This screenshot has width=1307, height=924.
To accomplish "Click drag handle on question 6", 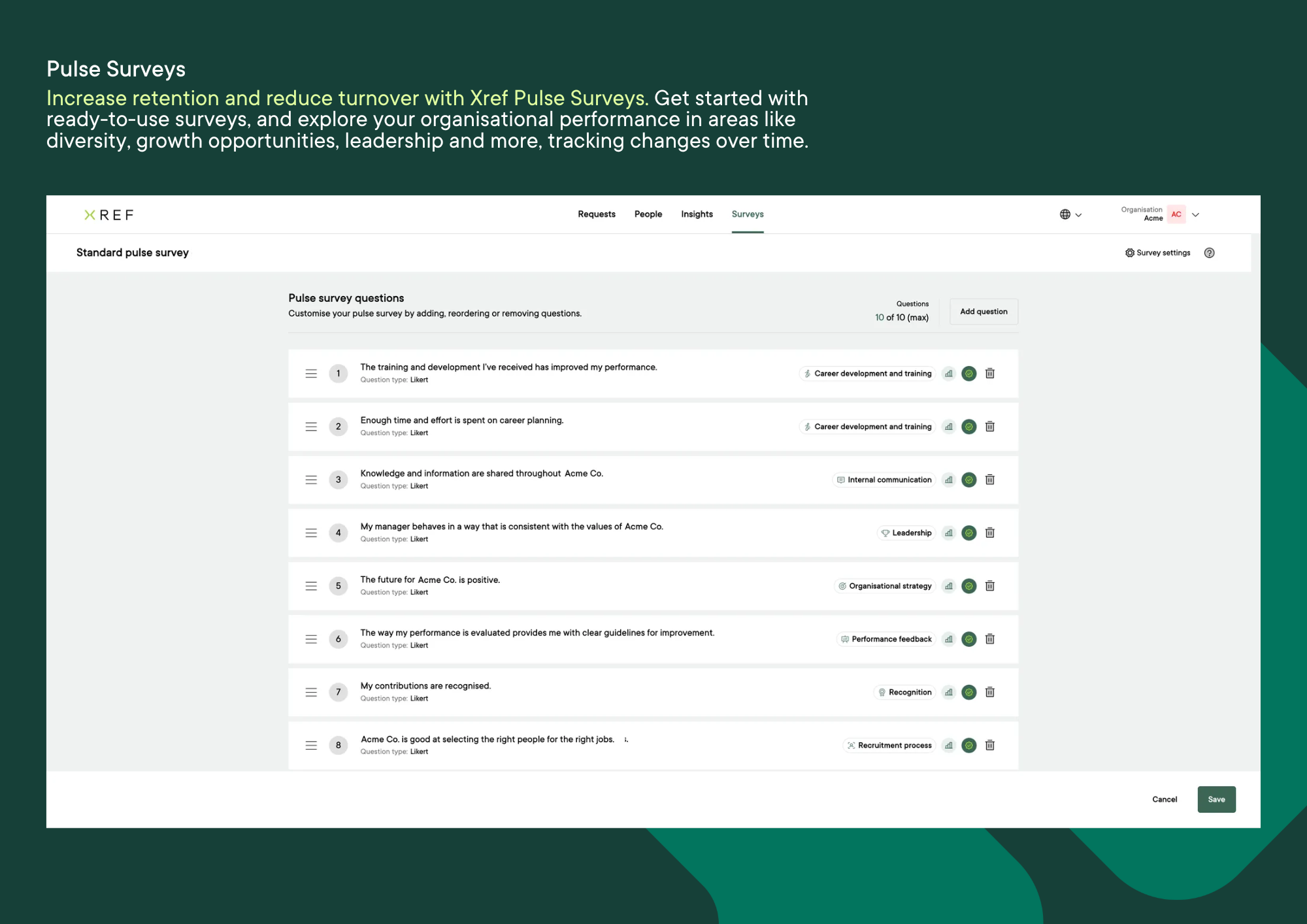I will pyautogui.click(x=311, y=639).
